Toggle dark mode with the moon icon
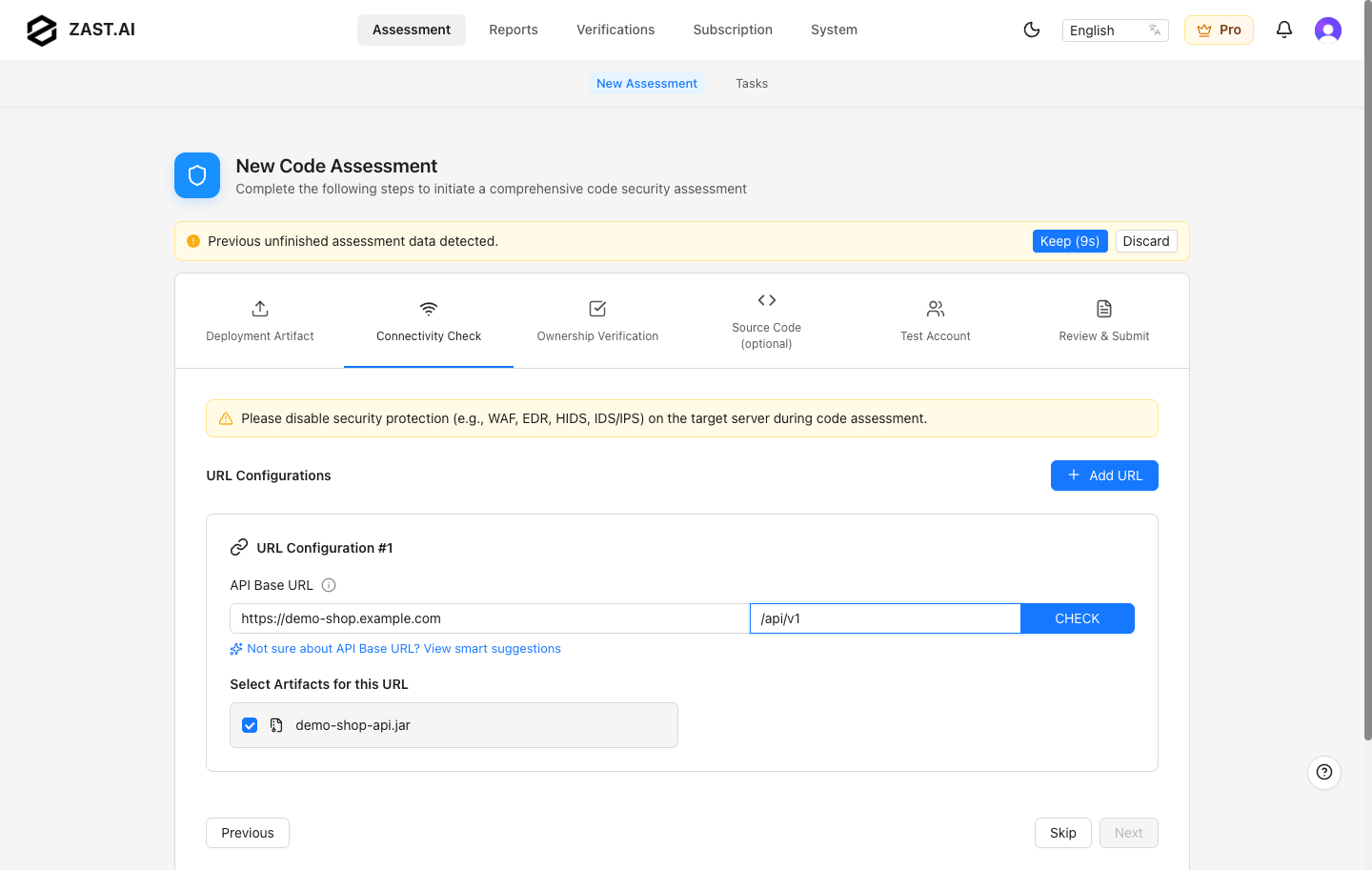The width and height of the screenshot is (1372, 870). [x=1032, y=30]
